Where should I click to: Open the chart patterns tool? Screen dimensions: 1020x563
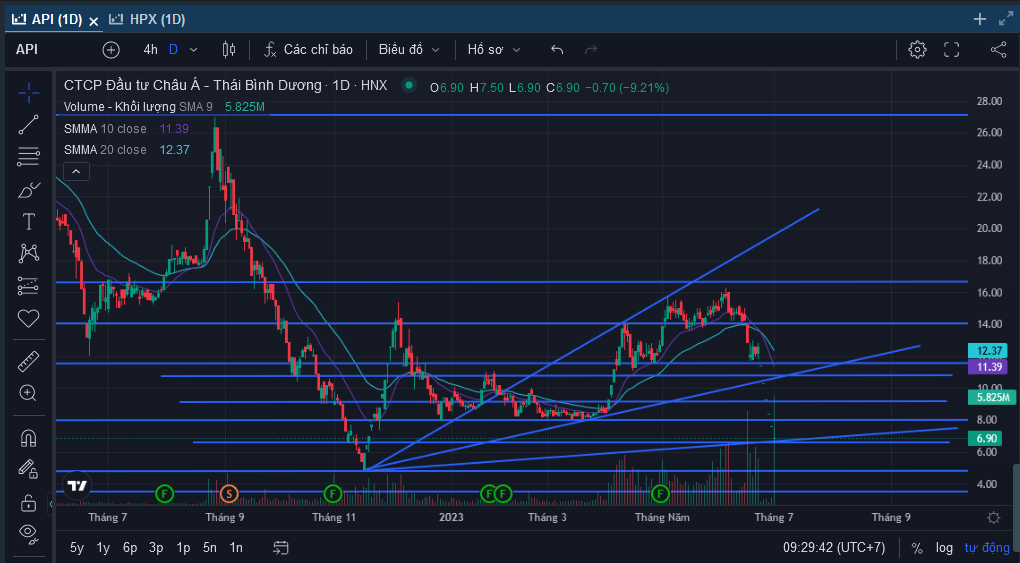coord(29,253)
